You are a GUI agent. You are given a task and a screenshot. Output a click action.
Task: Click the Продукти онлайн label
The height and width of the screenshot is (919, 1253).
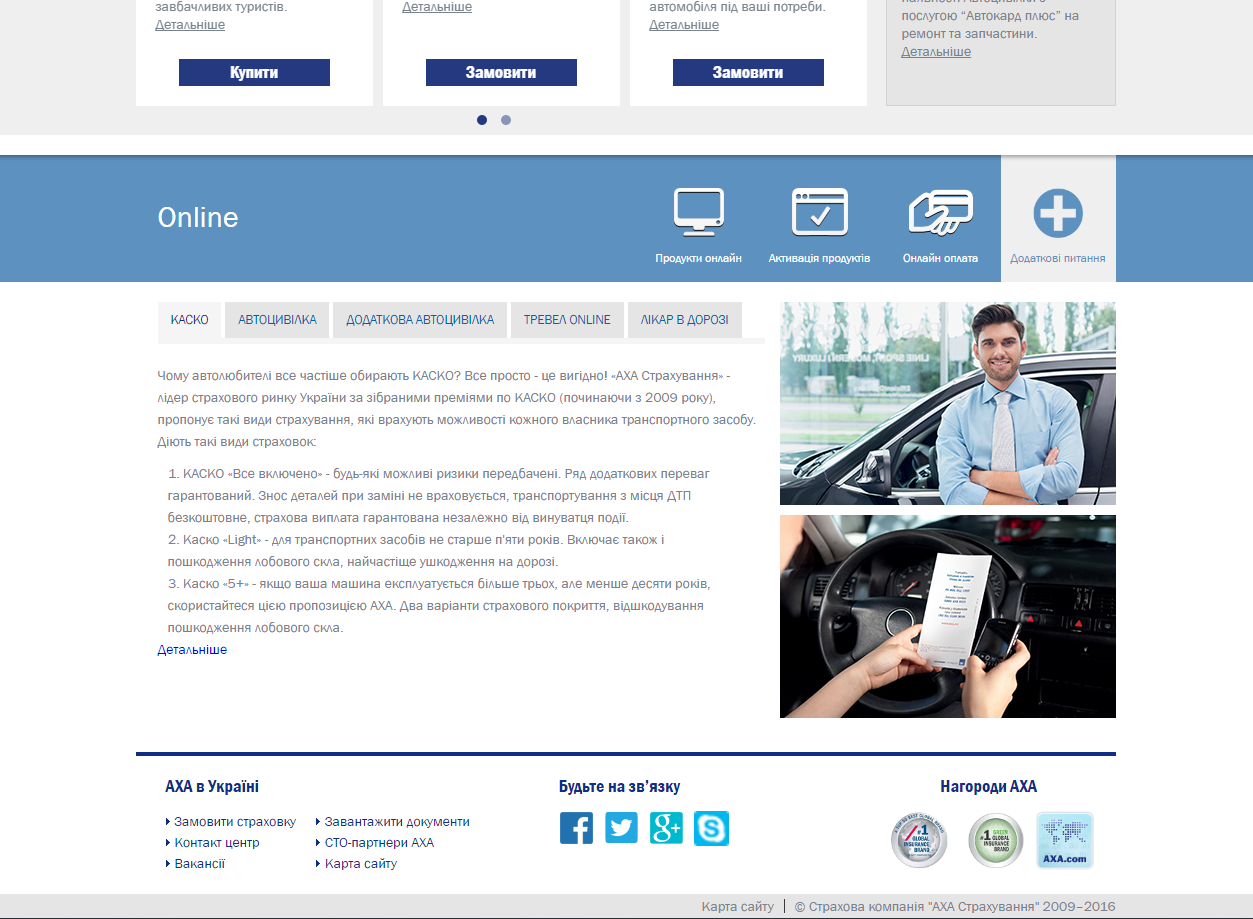699,258
